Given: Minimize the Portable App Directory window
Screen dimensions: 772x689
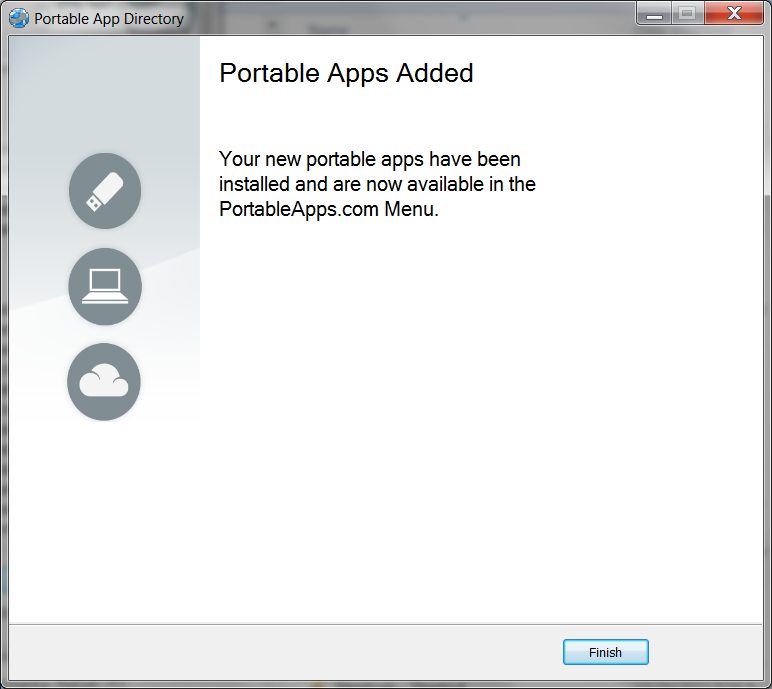Looking at the screenshot, I should tap(654, 12).
